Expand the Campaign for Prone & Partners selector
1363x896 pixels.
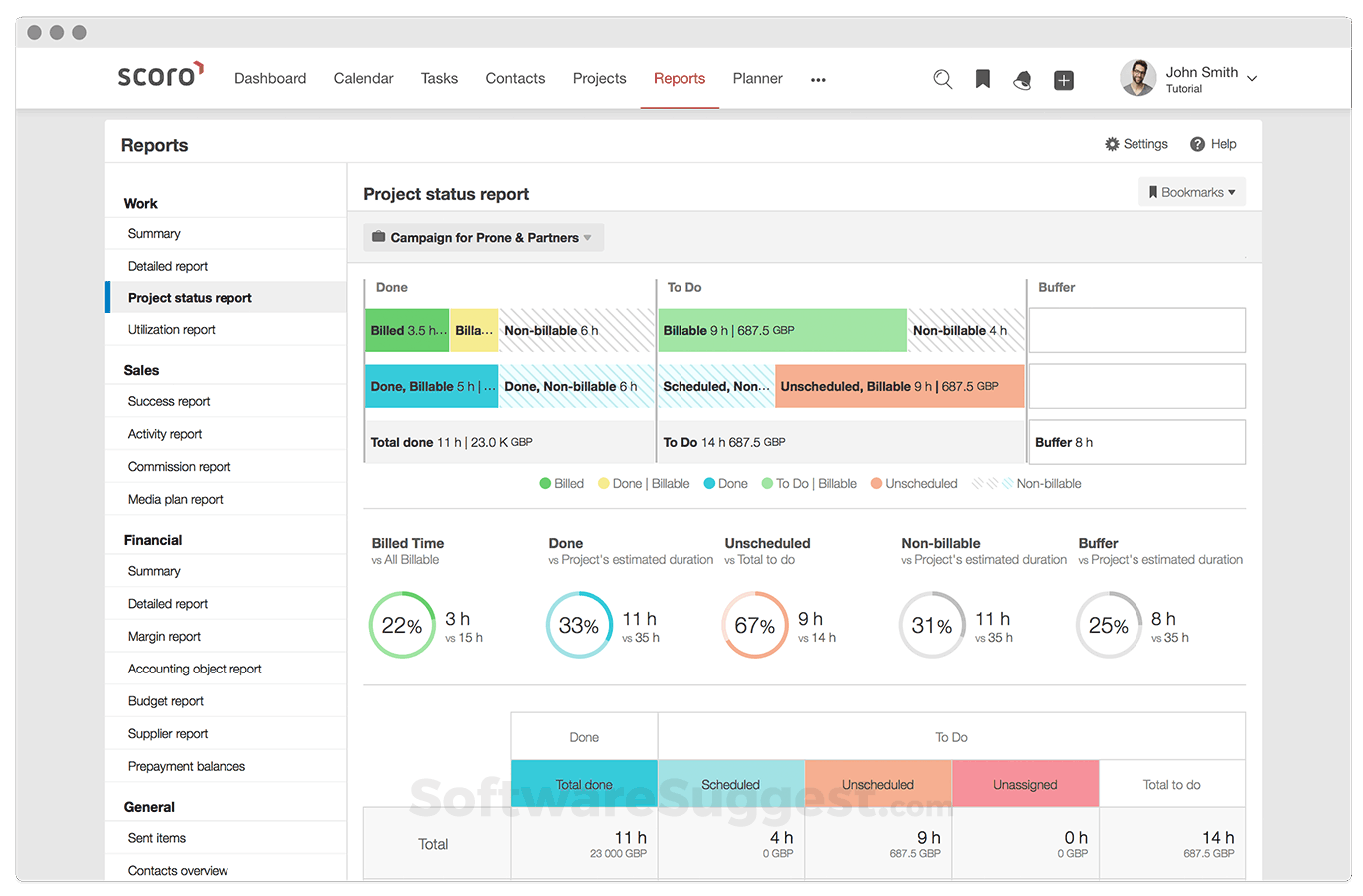[x=483, y=237]
